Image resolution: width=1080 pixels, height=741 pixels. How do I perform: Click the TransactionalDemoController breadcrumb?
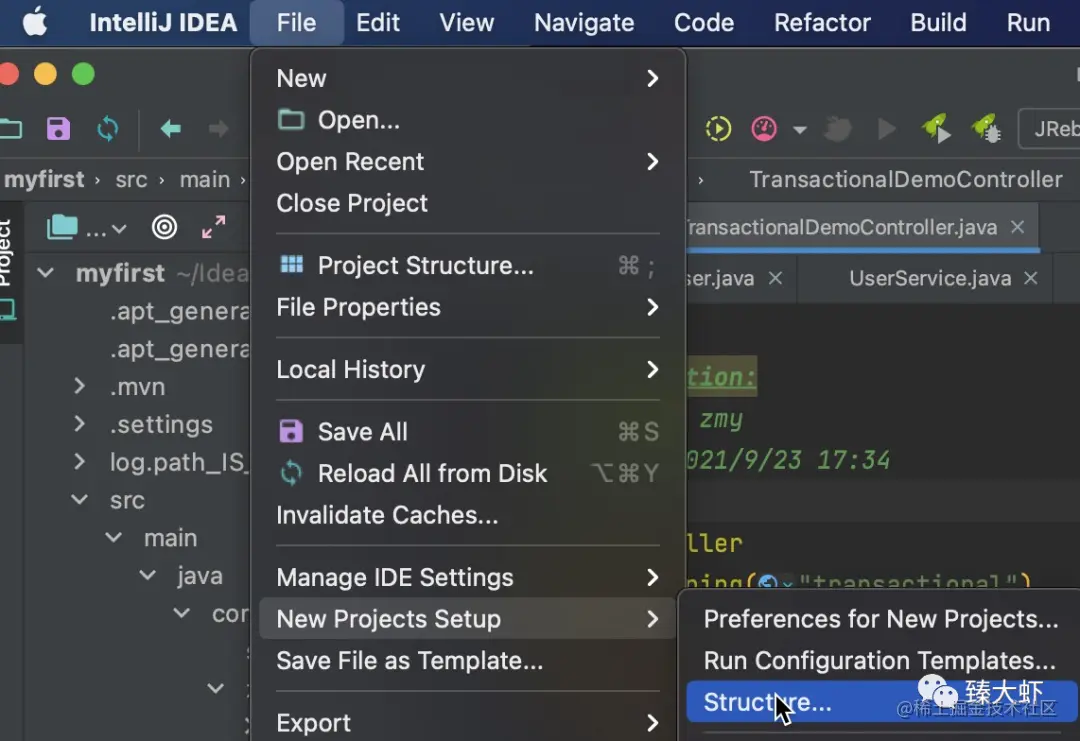click(906, 180)
